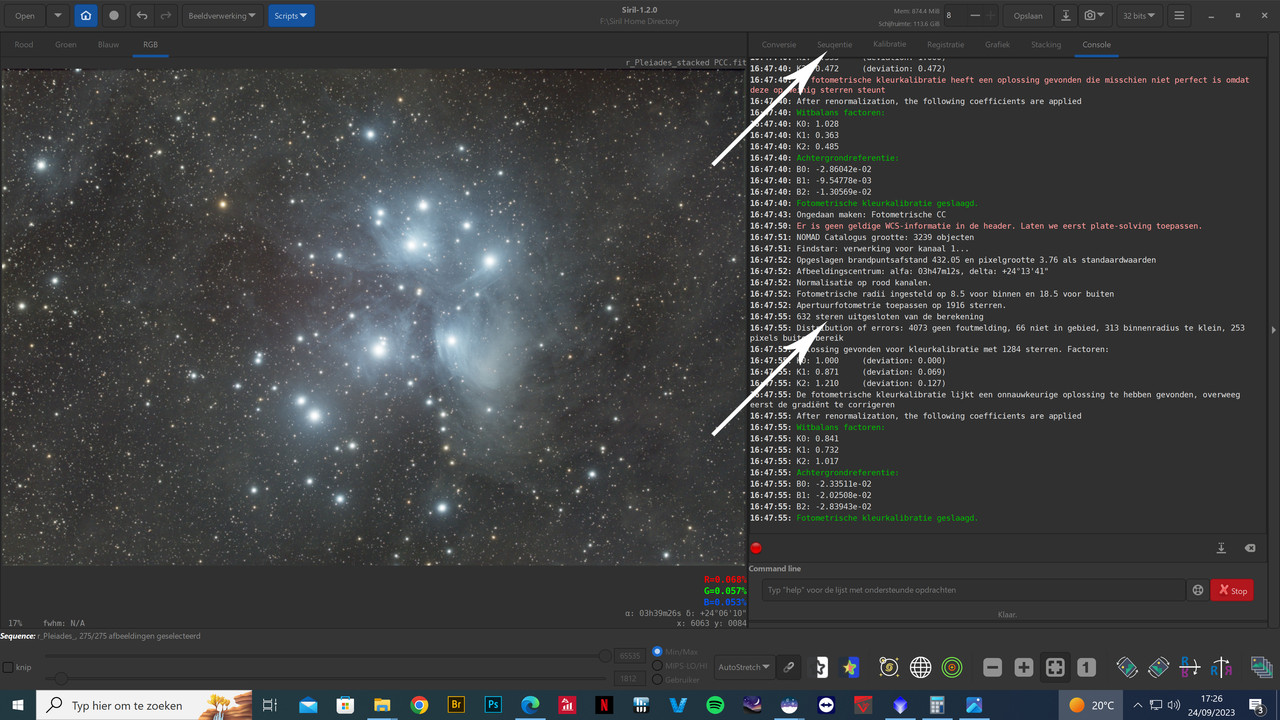Mirror the image horizontally
1280x720 pixels.
pyautogui.click(x=1221, y=667)
